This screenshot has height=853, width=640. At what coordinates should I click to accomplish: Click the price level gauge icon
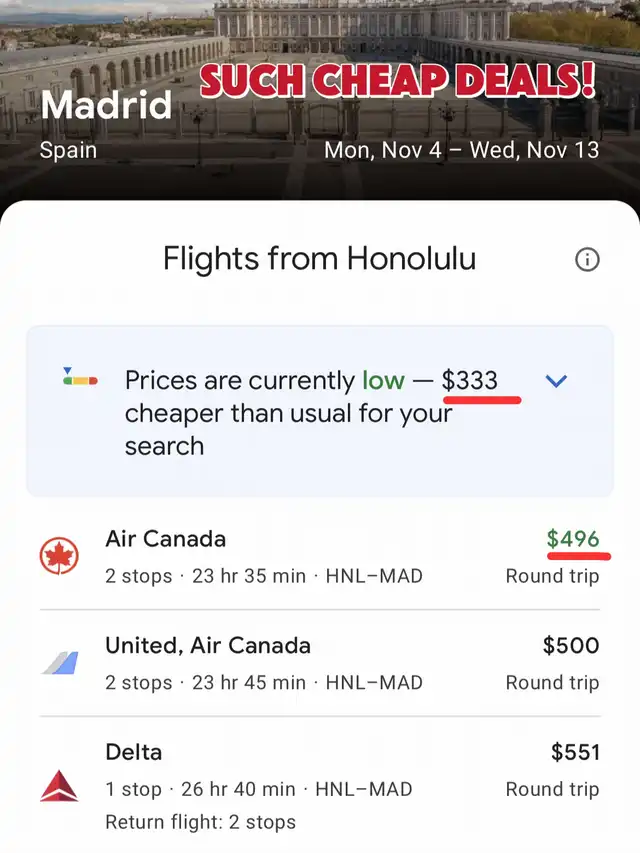[79, 378]
